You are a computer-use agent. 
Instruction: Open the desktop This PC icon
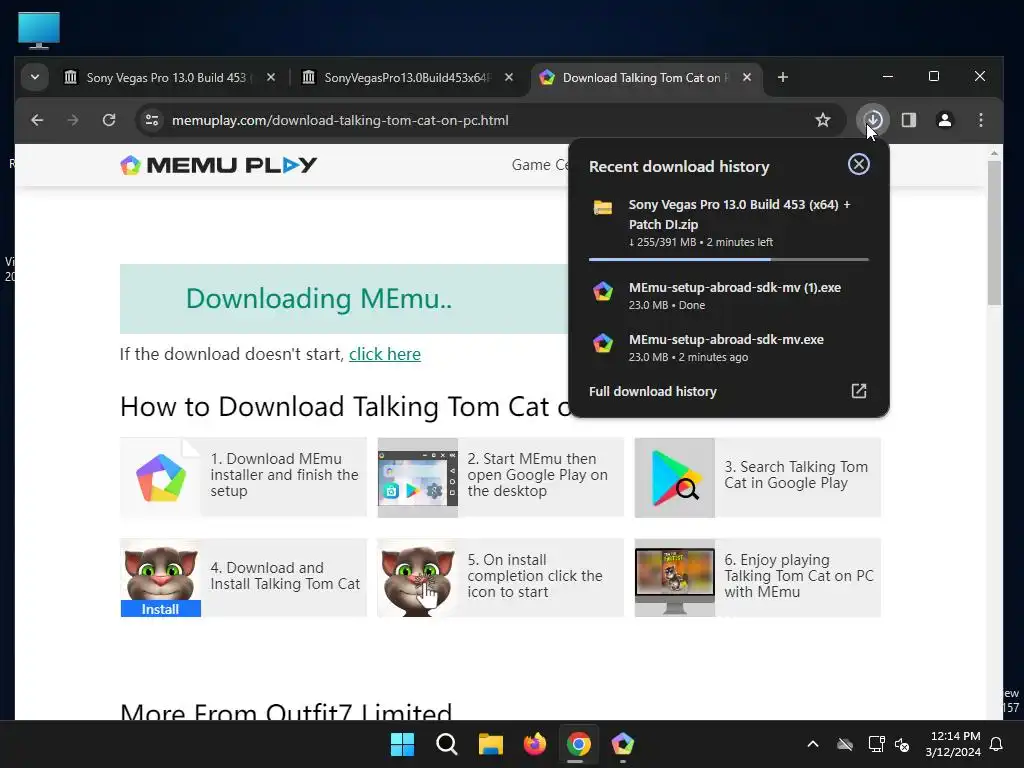39,31
